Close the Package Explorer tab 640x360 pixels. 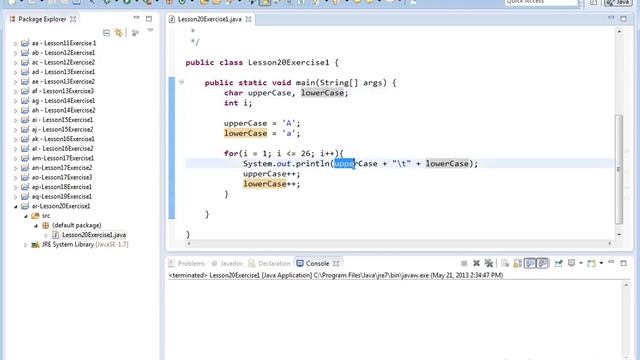tap(73, 19)
